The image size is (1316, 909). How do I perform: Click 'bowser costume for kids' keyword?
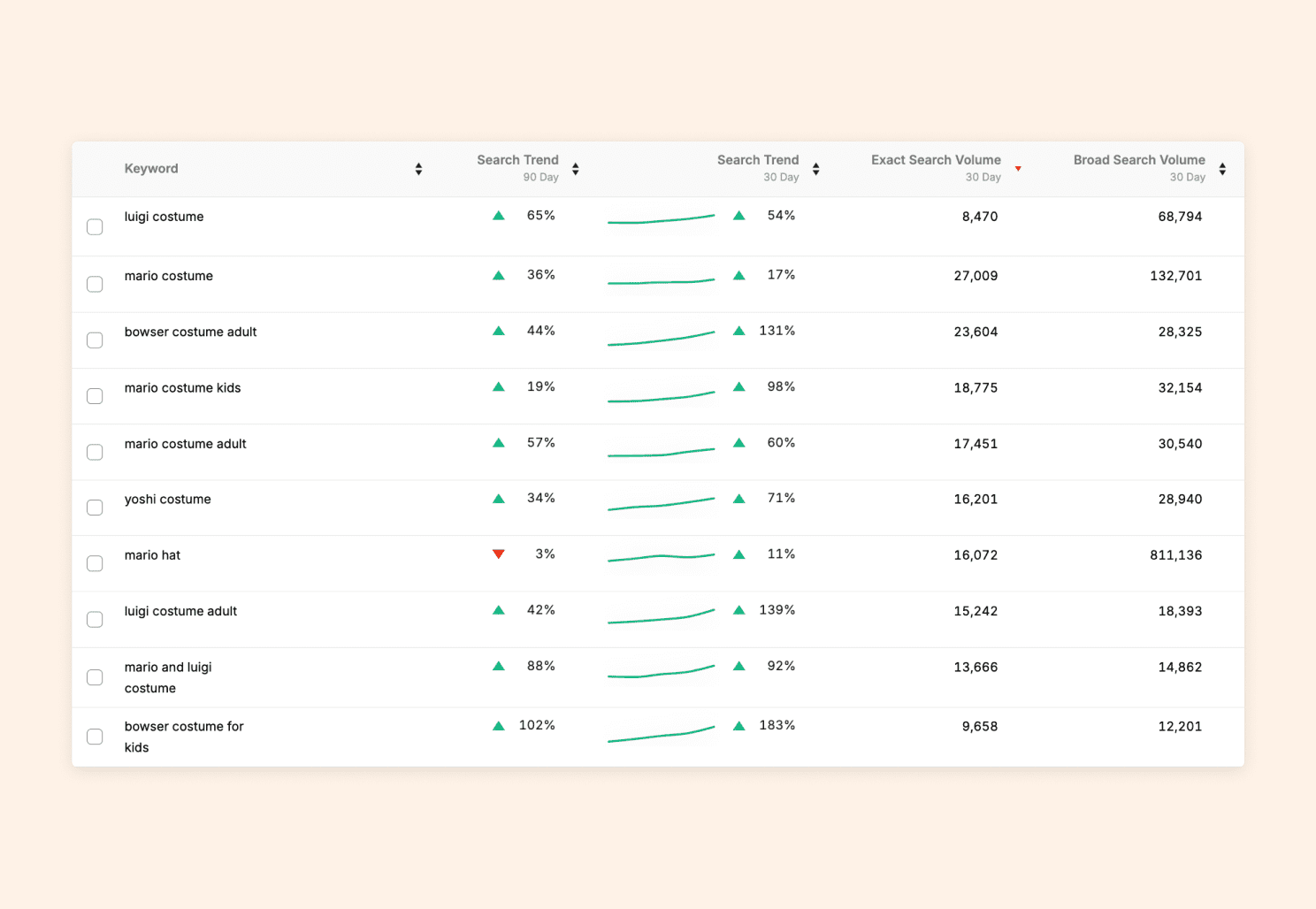point(184,737)
